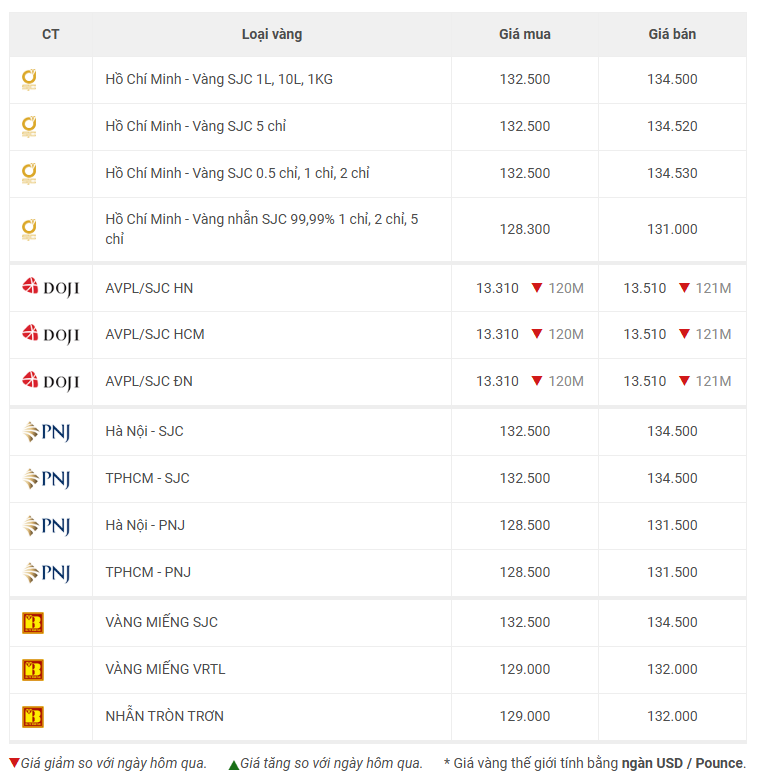The height and width of the screenshot is (782, 762).
Task: Click red down arrow in AVPL/SJC HN buy price
Action: [537, 287]
